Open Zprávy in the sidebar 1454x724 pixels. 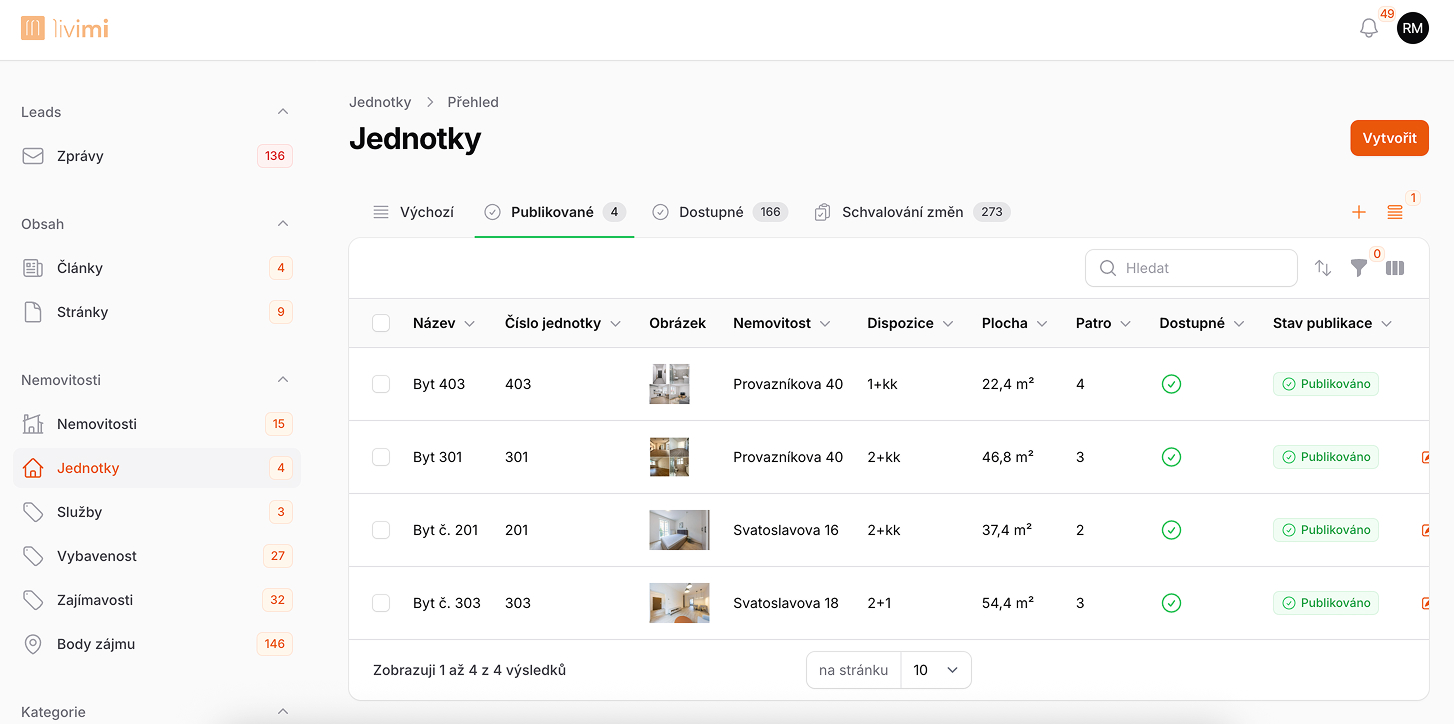point(157,156)
